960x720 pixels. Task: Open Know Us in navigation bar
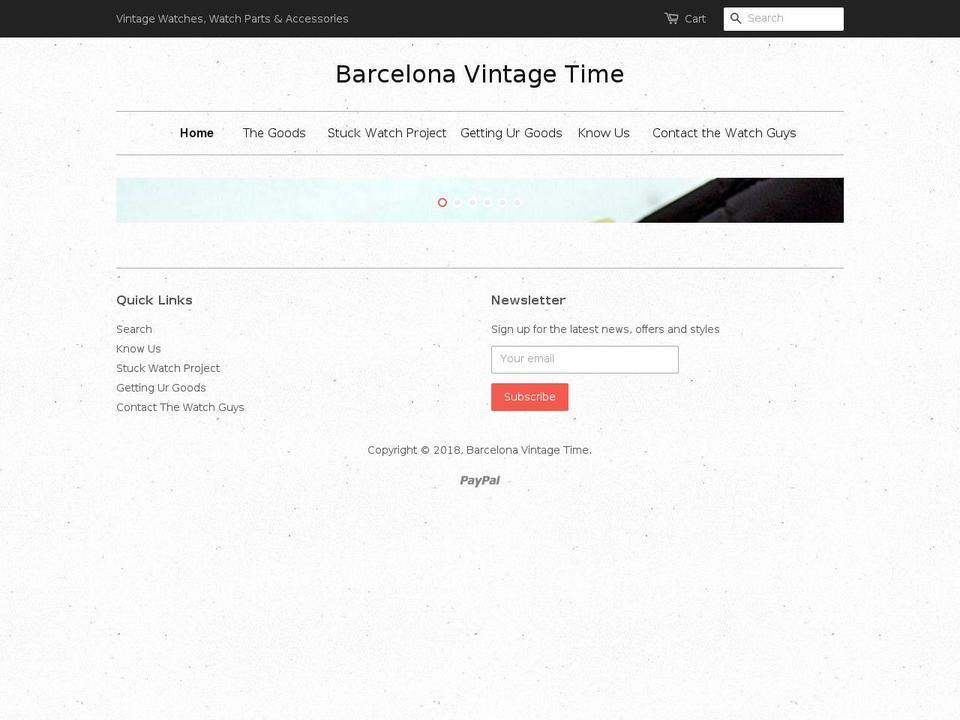tap(604, 133)
